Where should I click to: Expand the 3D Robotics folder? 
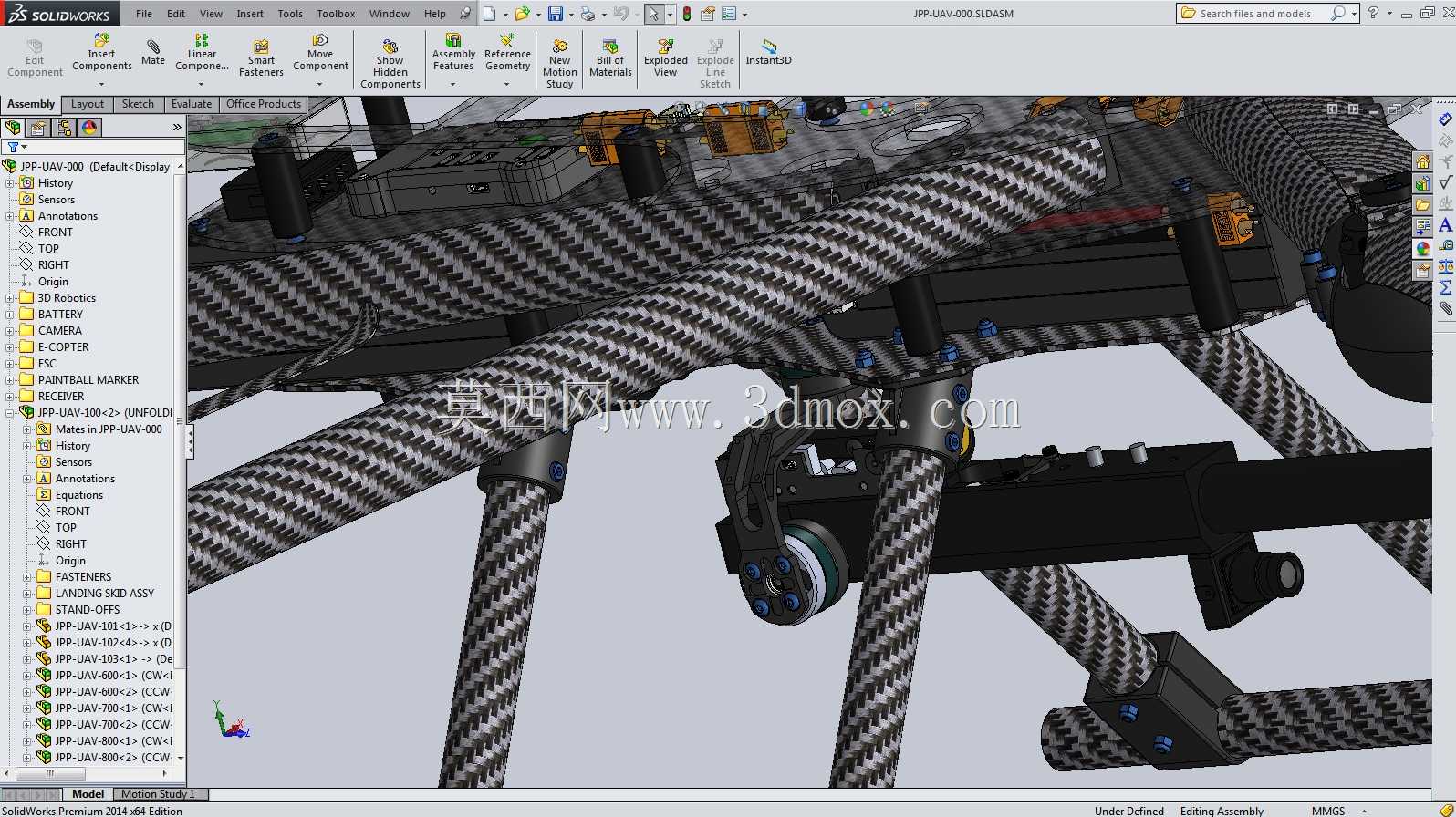[x=10, y=298]
